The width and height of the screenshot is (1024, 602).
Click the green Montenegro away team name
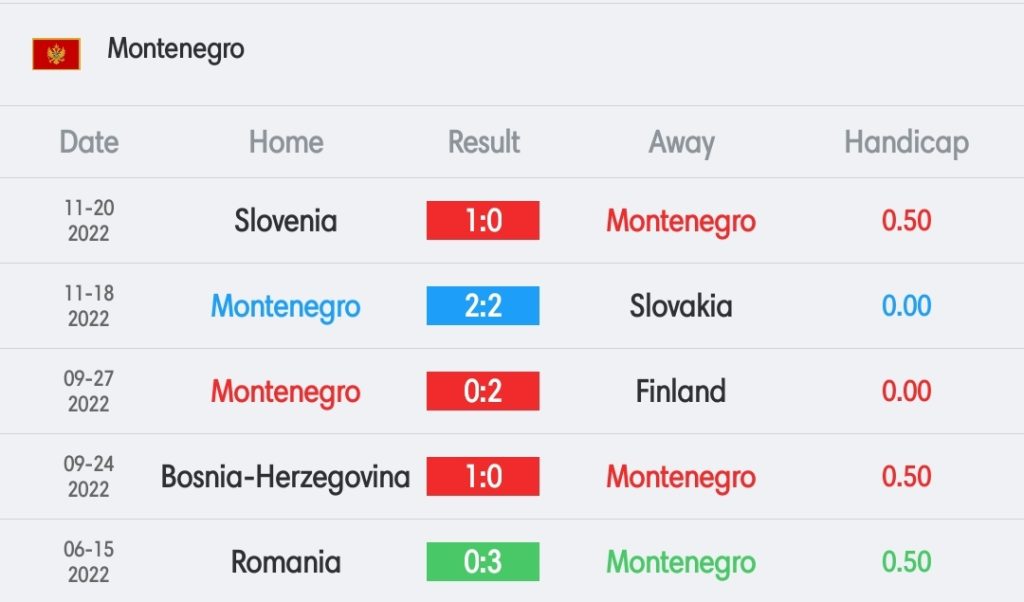pos(681,562)
